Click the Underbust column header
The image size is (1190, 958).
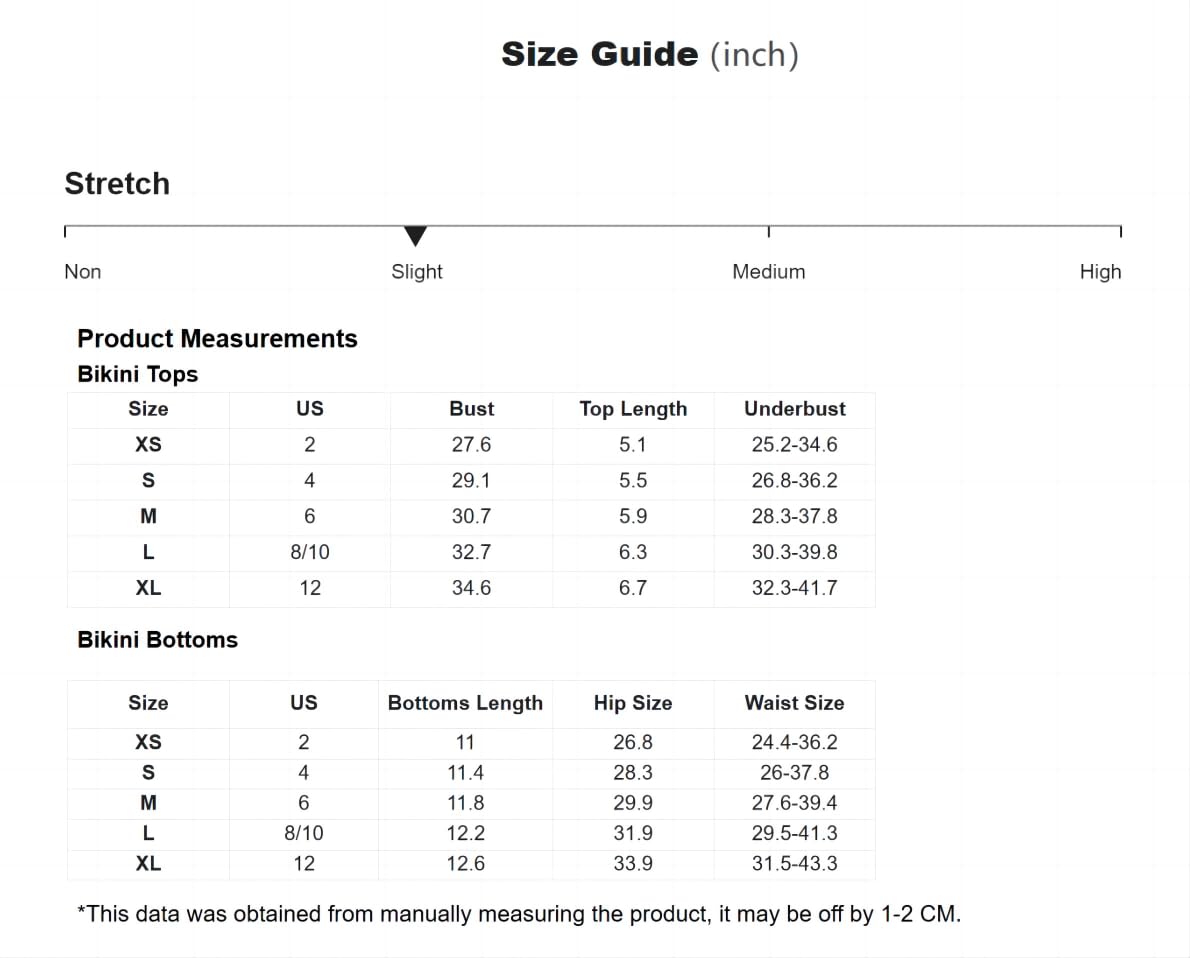[x=794, y=409]
